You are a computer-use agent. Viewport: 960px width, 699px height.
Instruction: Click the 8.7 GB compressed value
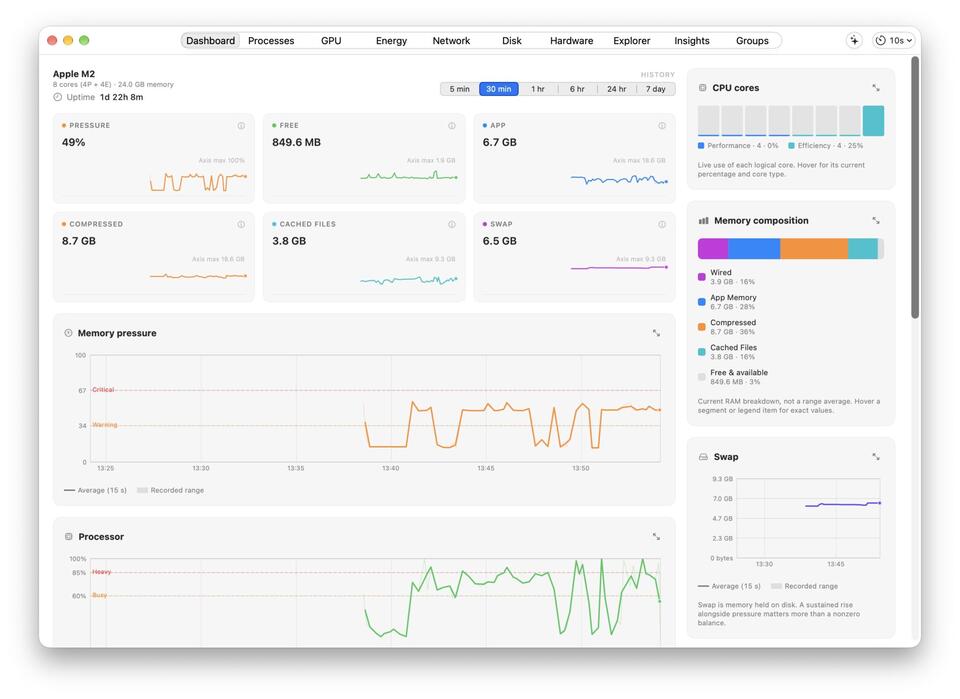pyautogui.click(x=79, y=241)
